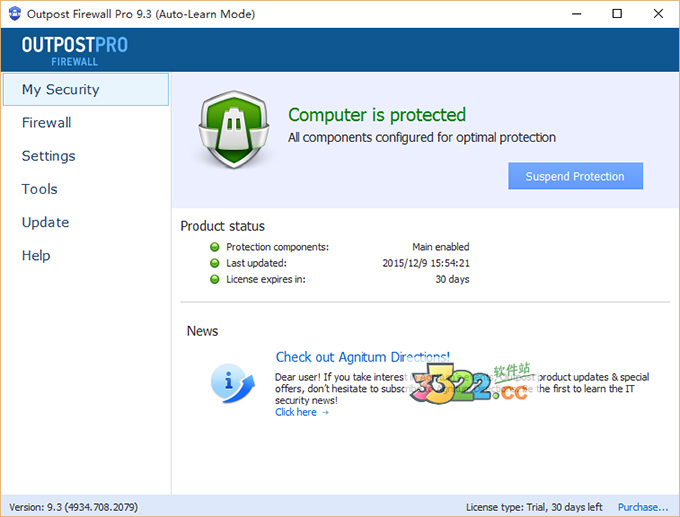Click the green shield protection icon

(x=234, y=129)
